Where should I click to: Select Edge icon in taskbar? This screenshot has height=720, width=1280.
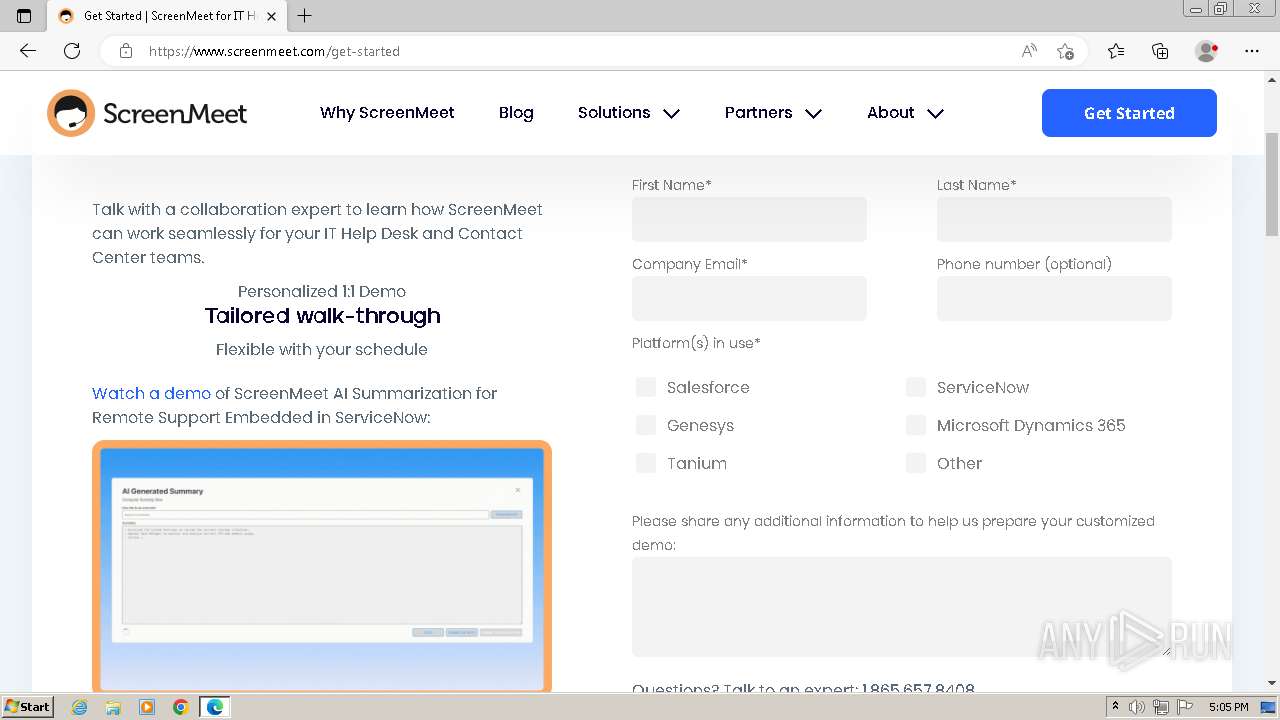coord(215,707)
